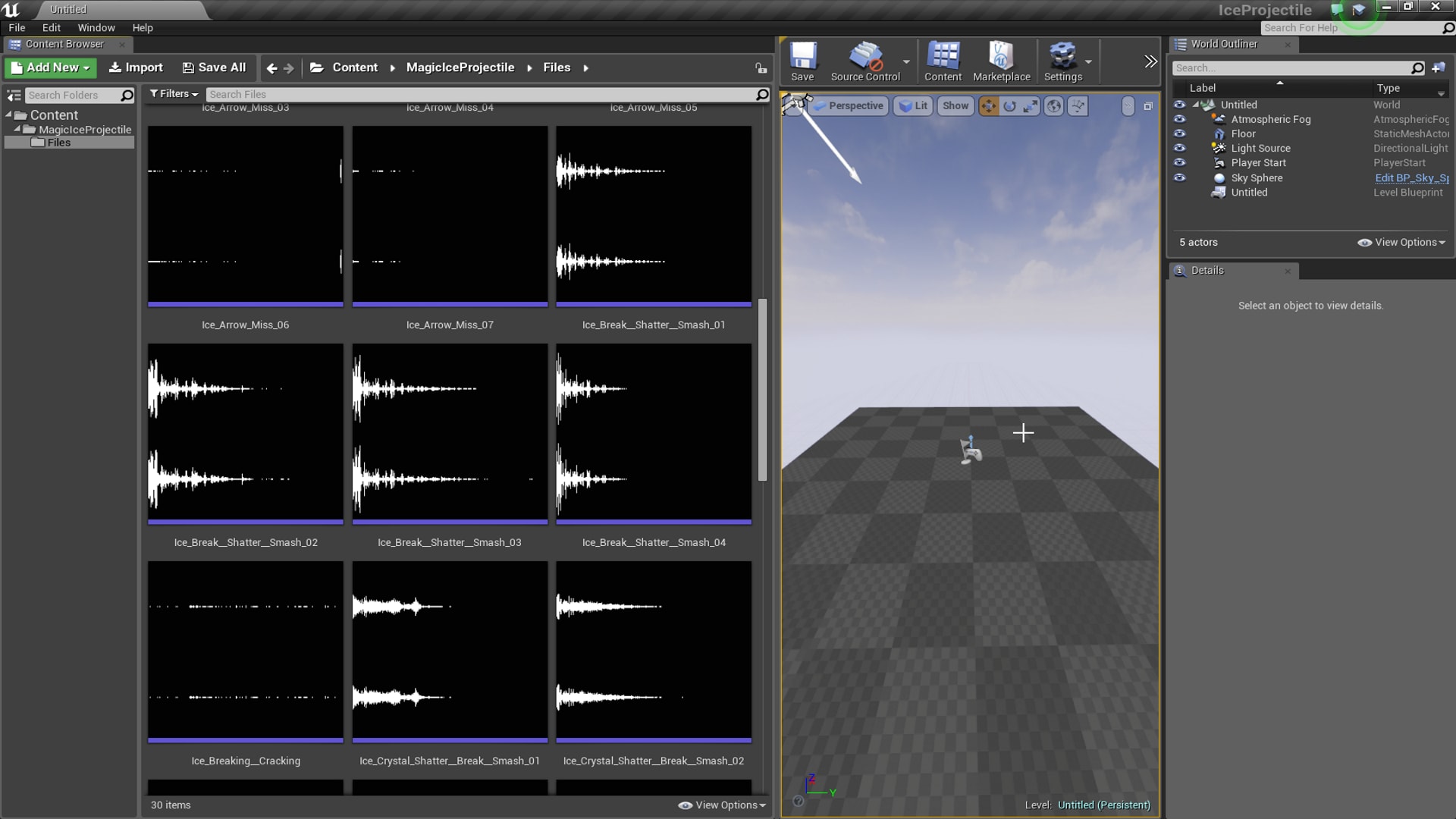Screen dimensions: 1456x819
Task: Open the Lit view mode dropdown
Action: coord(913,105)
